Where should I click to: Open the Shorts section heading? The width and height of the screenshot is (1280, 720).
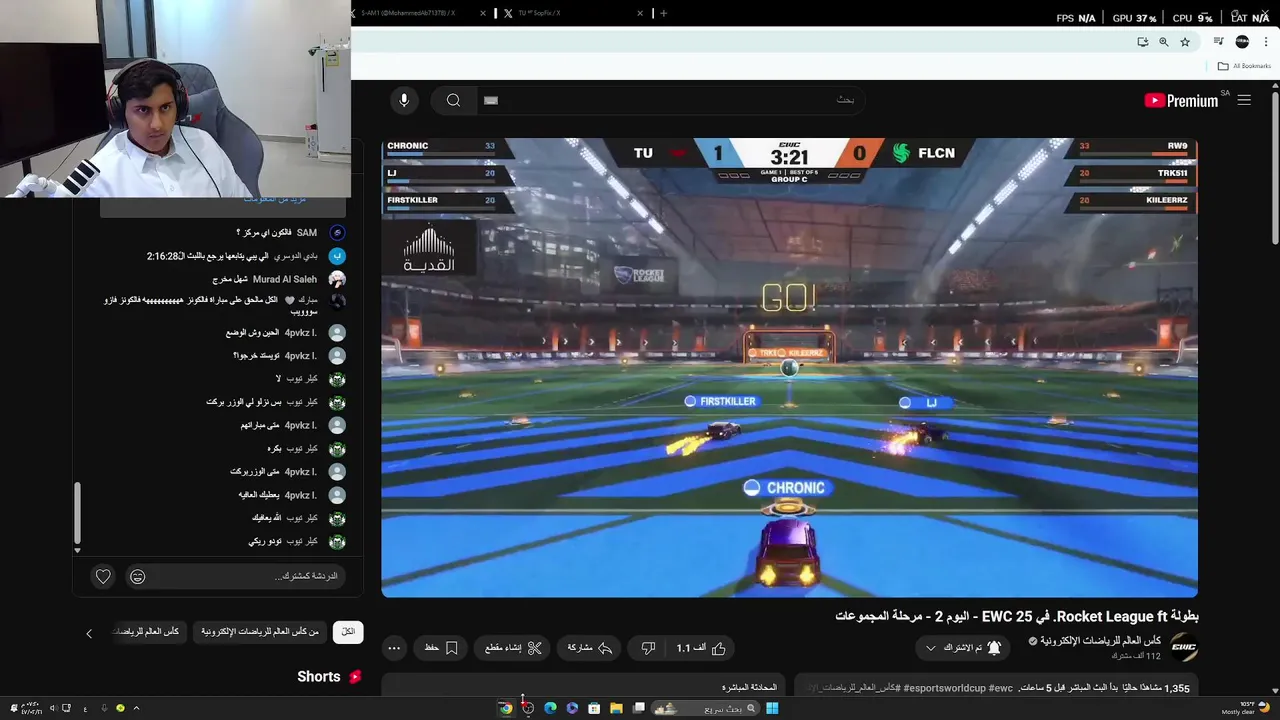tap(329, 677)
